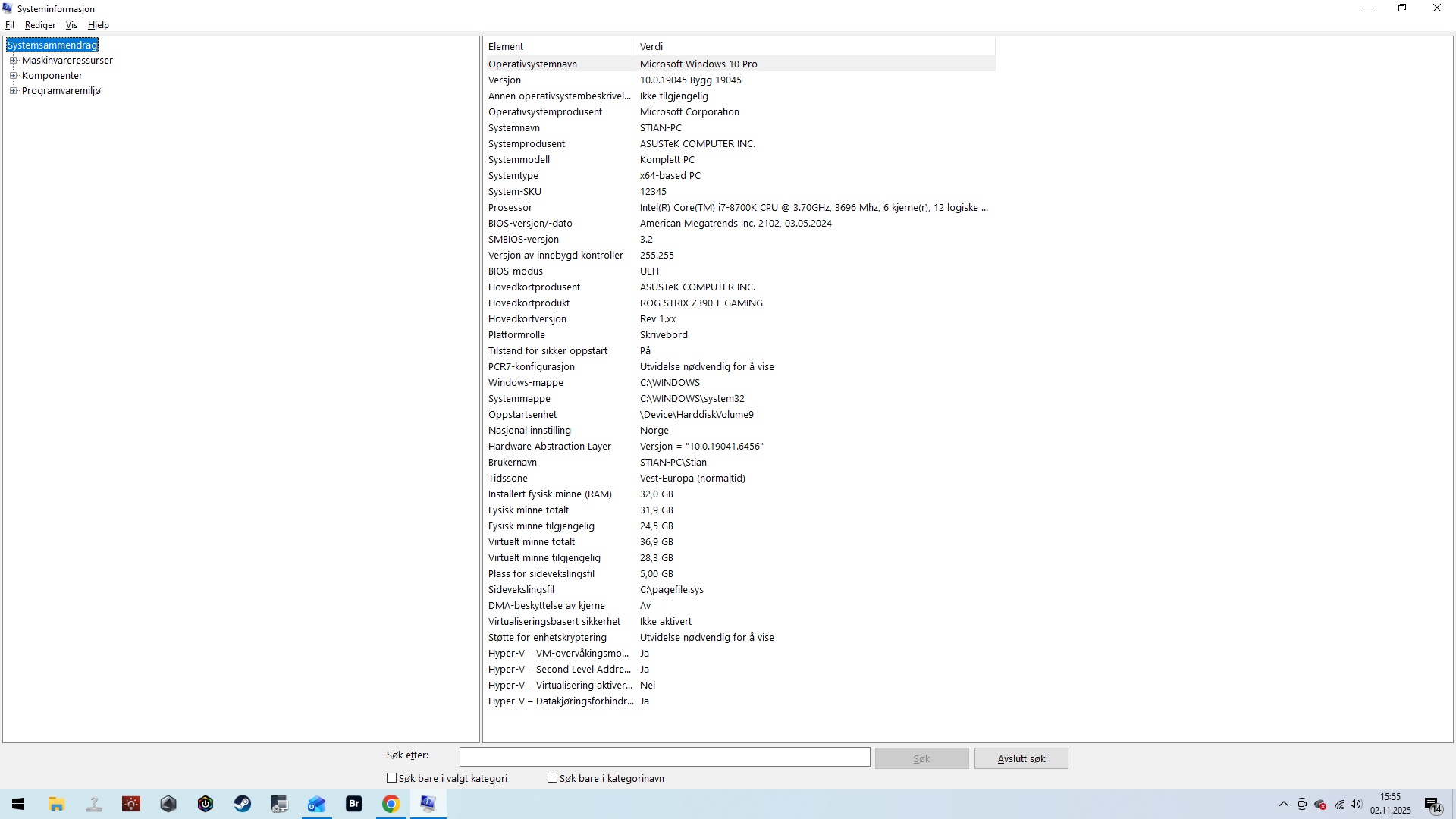The height and width of the screenshot is (819, 1456).
Task: Expand the Maskinvareressurser tree node
Action: 13,61
